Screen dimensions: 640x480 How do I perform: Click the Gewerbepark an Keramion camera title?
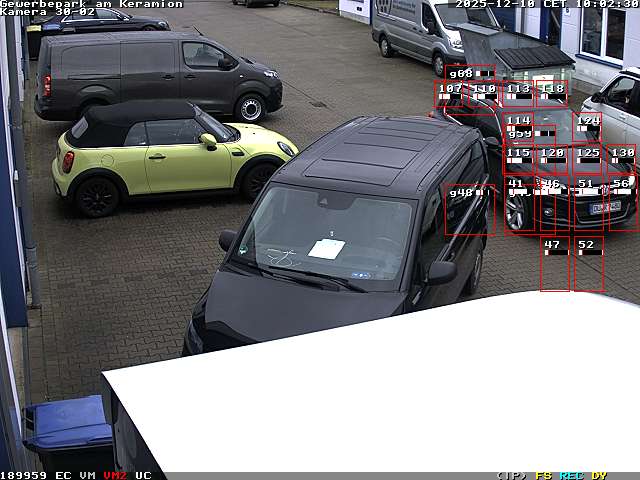pyautogui.click(x=91, y=4)
